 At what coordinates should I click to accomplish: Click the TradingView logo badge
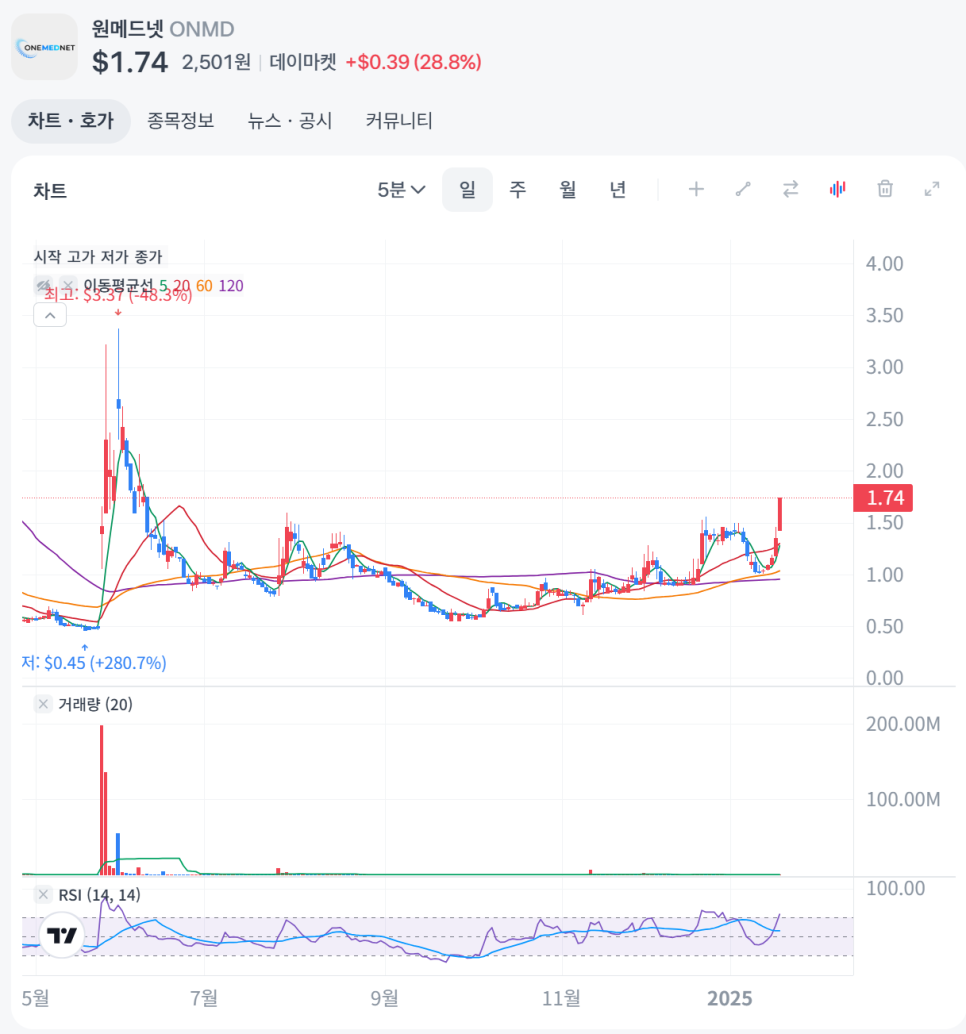(x=62, y=935)
